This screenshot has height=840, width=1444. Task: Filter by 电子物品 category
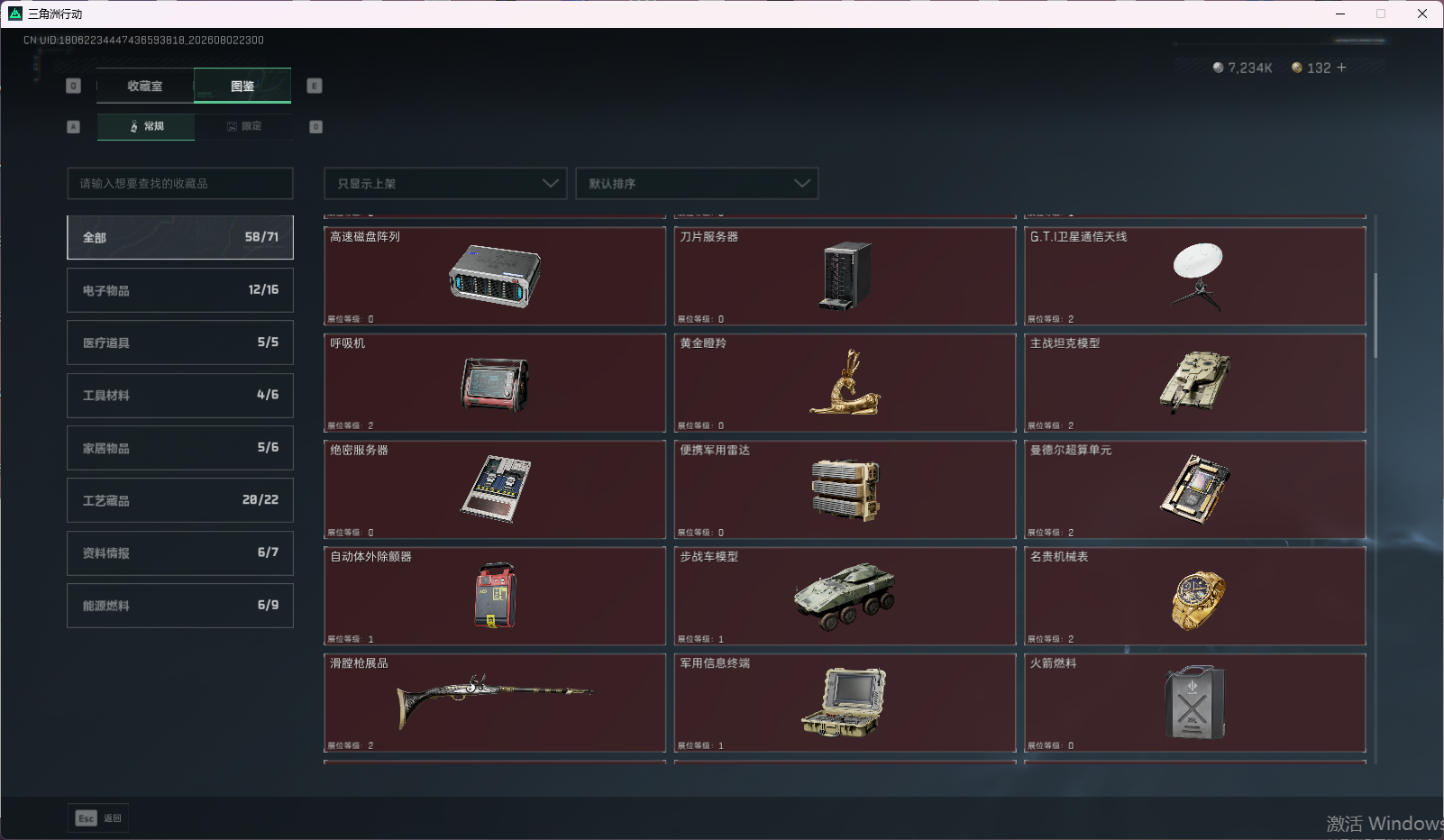click(x=180, y=290)
